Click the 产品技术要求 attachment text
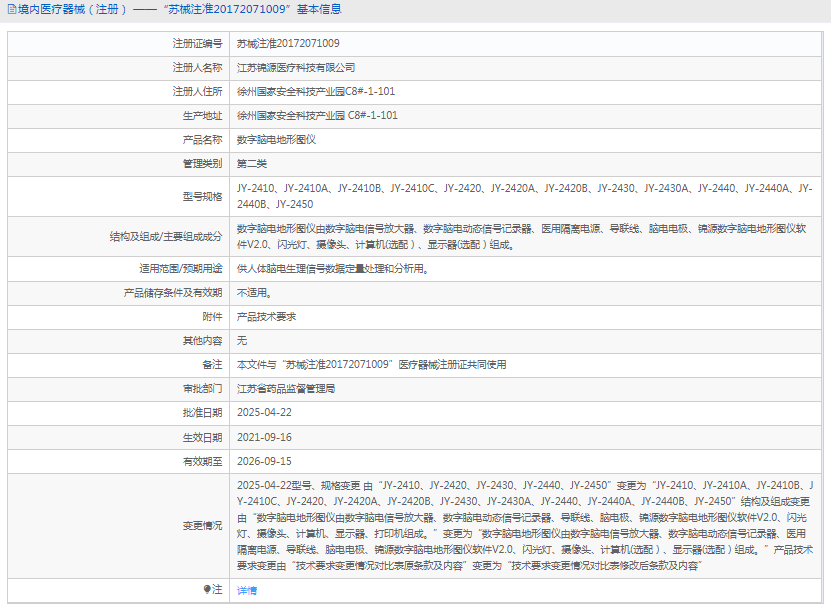 click(267, 317)
